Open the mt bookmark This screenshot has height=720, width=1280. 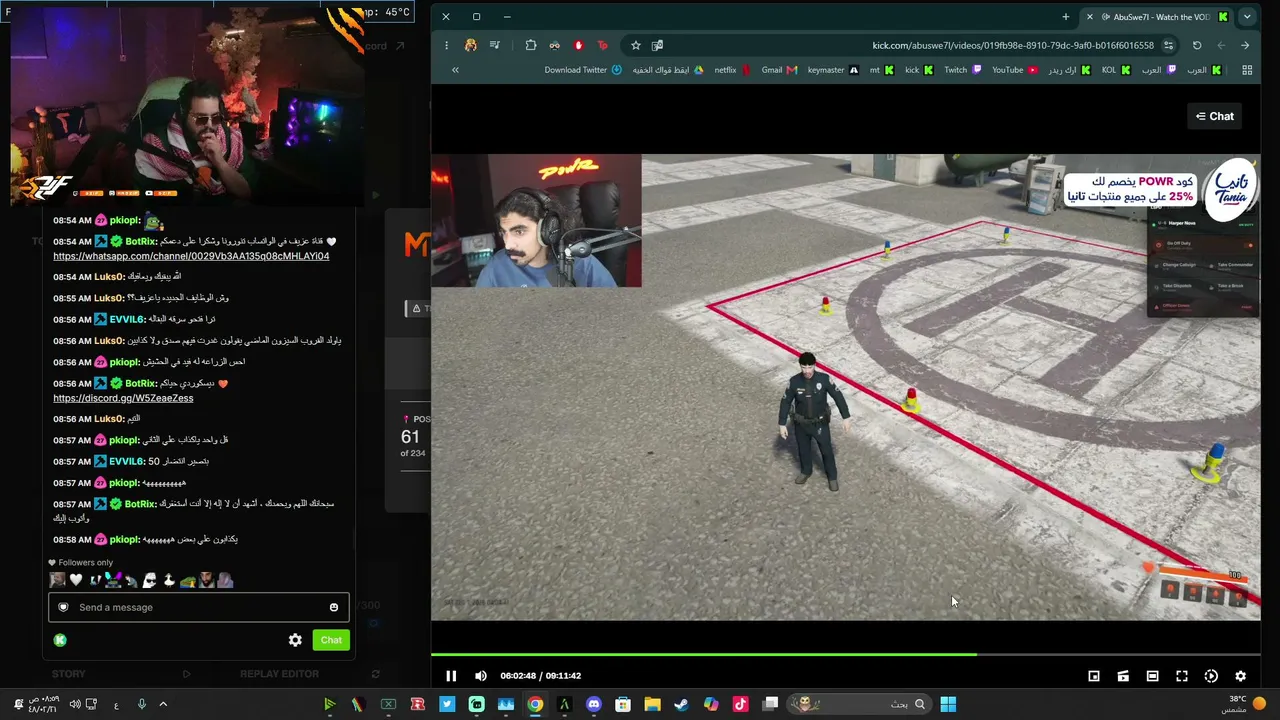[881, 70]
